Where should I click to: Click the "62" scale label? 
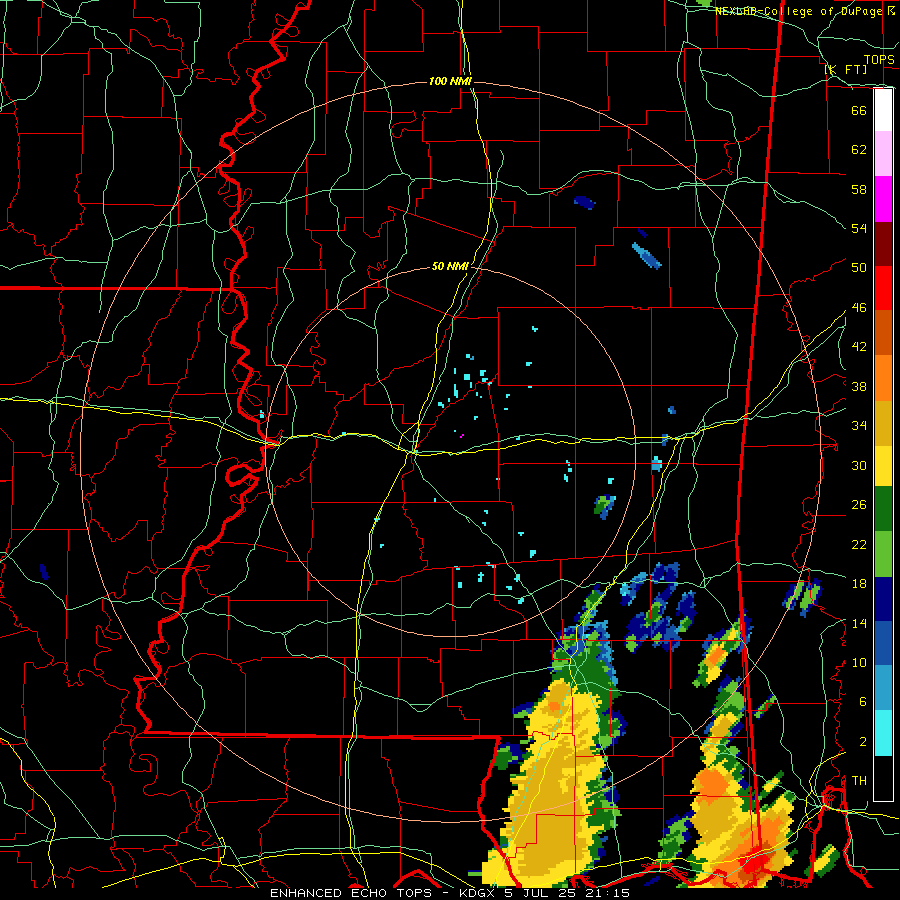pyautogui.click(x=859, y=150)
